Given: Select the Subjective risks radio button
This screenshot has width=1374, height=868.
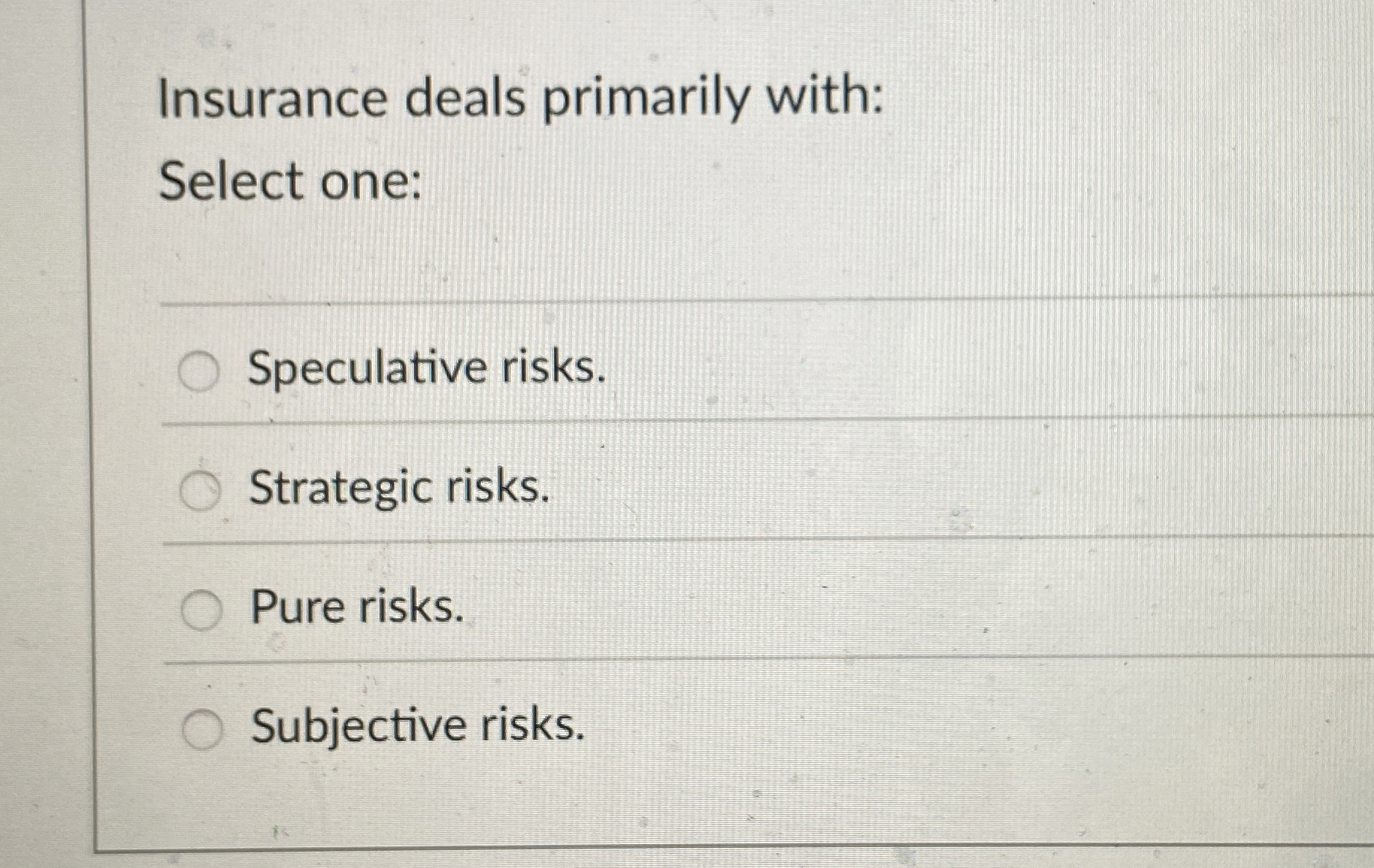Looking at the screenshot, I should tap(203, 728).
